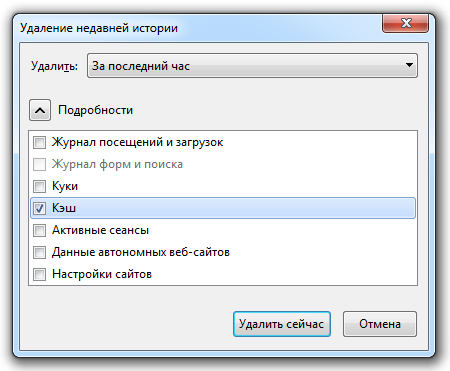Viewport: 450px width, 371px height.
Task: Click the Подробности label text
Action: tap(95, 110)
